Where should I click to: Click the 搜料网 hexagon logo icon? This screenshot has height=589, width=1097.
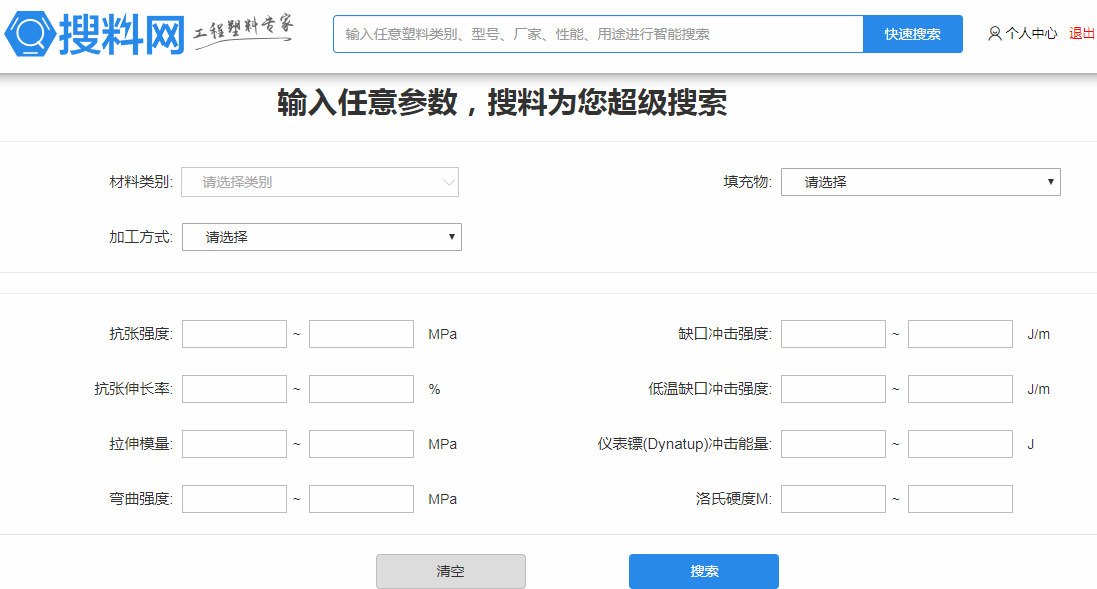[30, 33]
